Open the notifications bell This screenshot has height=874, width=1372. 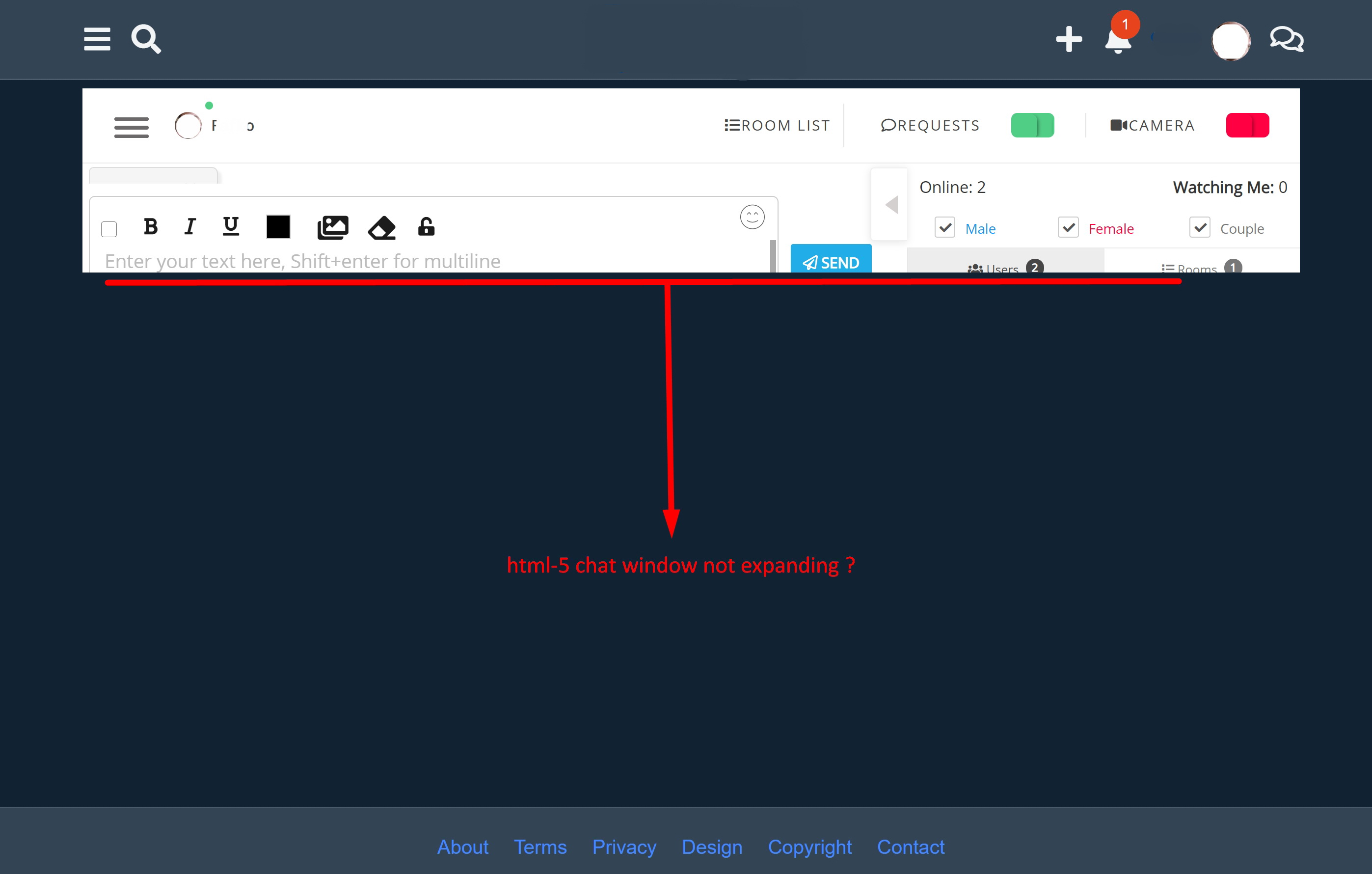pos(1118,40)
